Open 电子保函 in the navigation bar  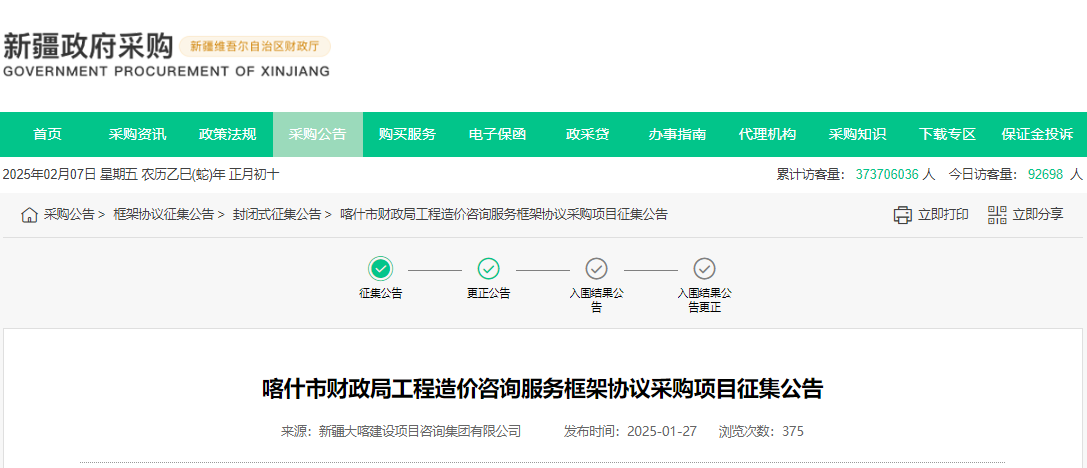pos(497,134)
